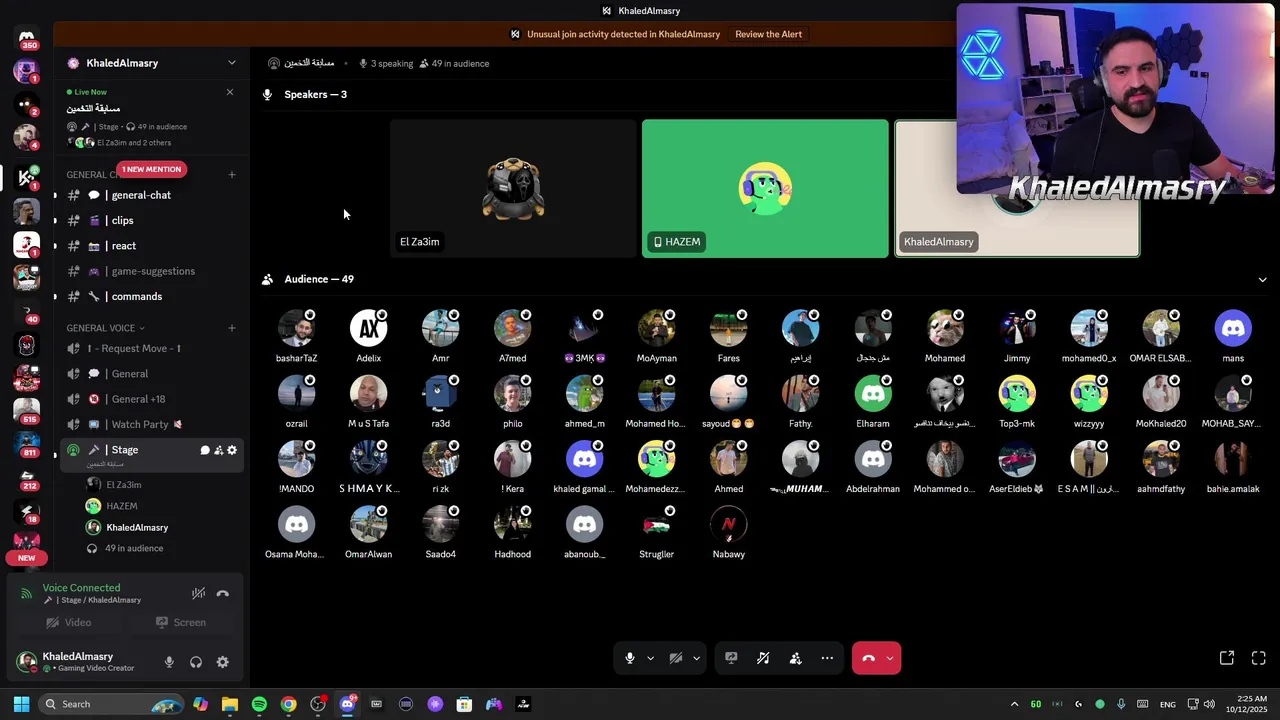Select HAZEM speaker tile
The height and width of the screenshot is (720, 1280).
[x=765, y=188]
